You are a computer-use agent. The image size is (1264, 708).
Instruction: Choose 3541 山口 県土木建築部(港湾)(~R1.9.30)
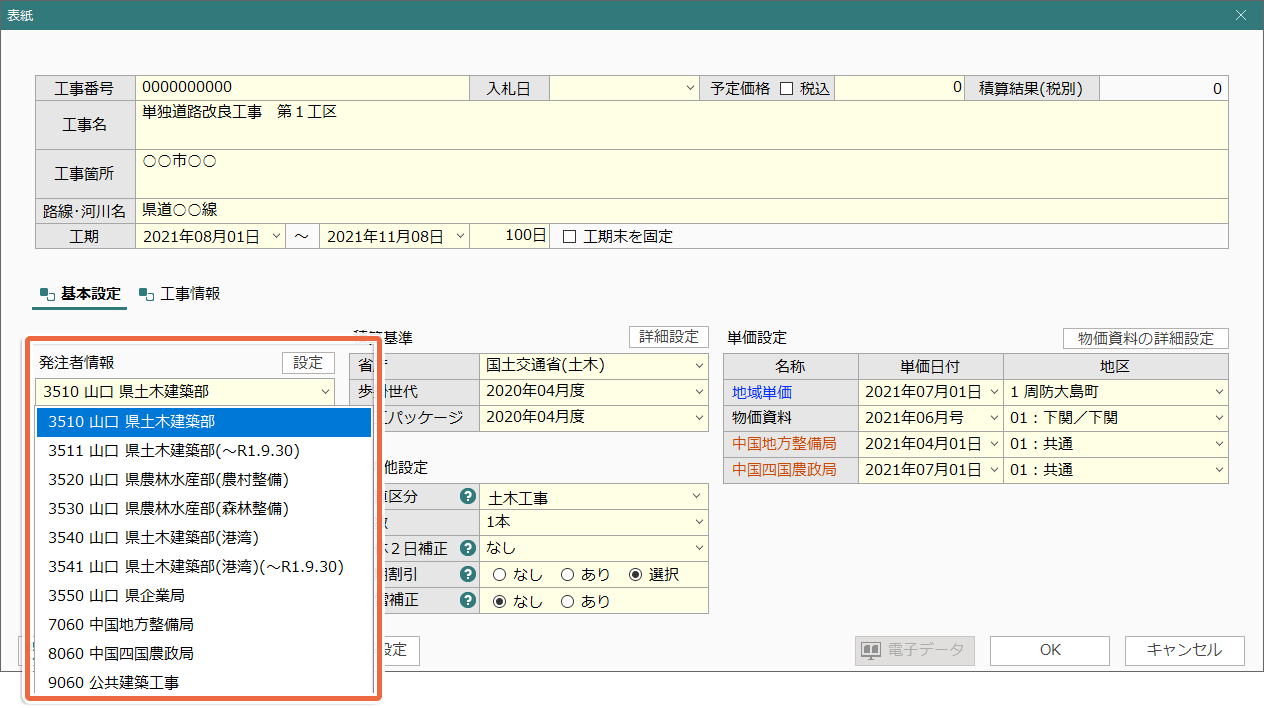tap(204, 567)
